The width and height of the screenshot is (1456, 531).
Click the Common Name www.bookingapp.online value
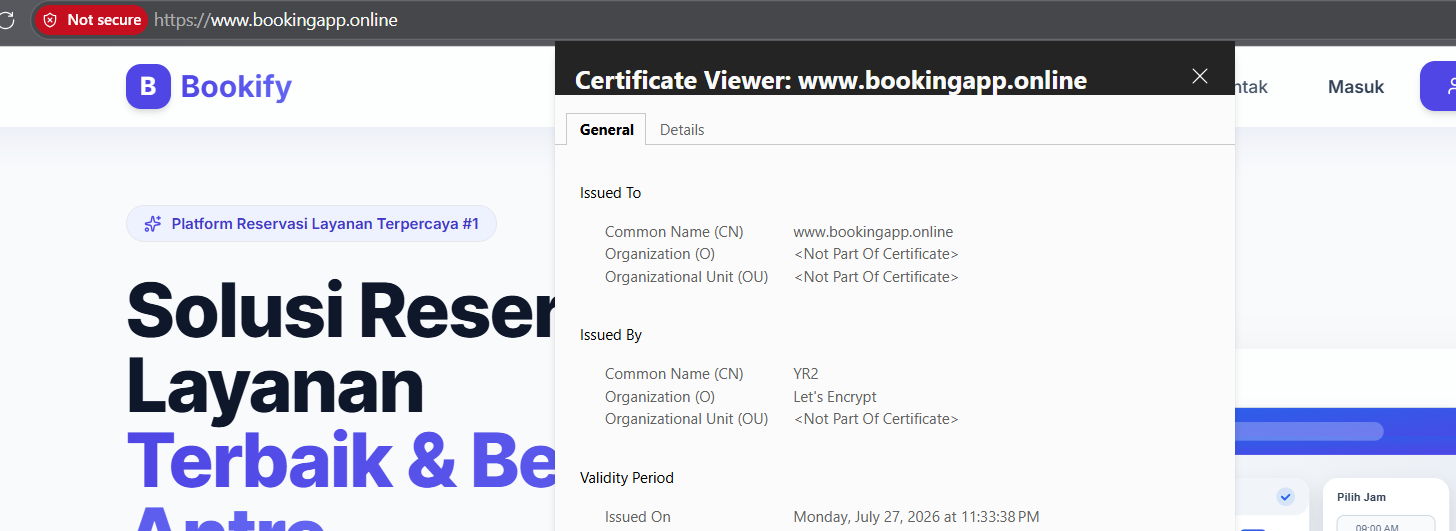click(873, 232)
